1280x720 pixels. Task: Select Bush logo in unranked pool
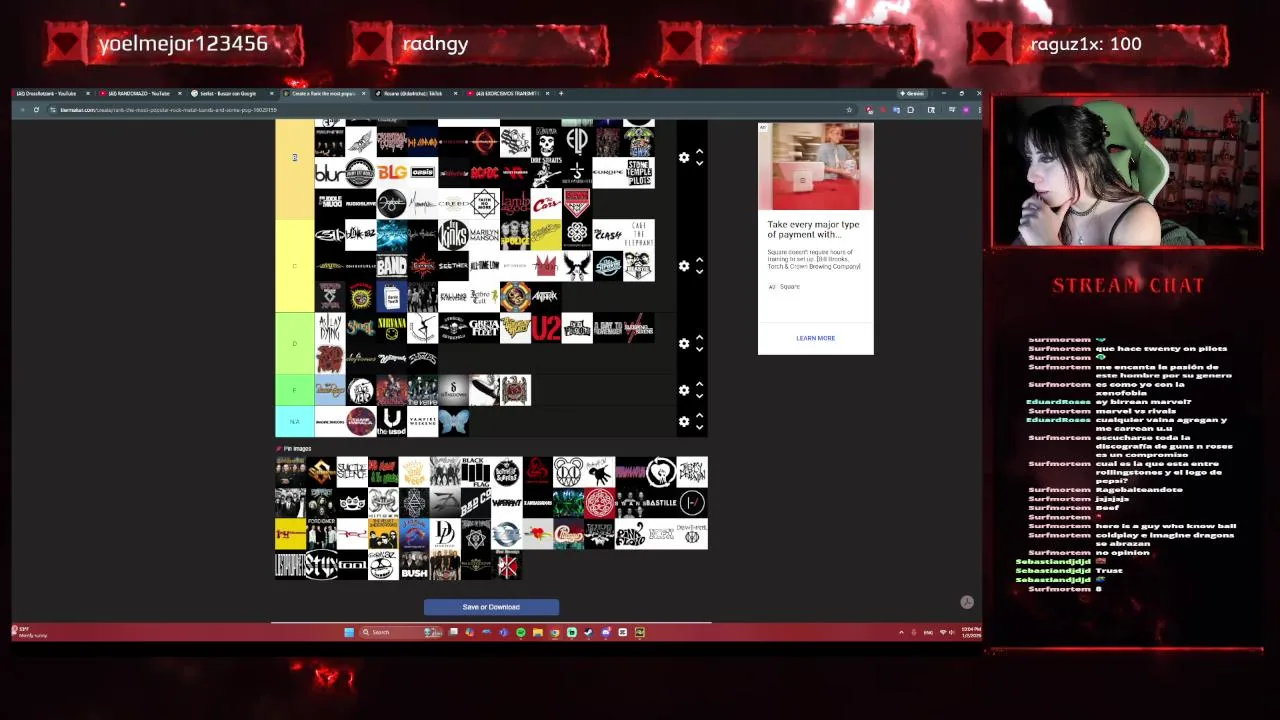point(414,565)
